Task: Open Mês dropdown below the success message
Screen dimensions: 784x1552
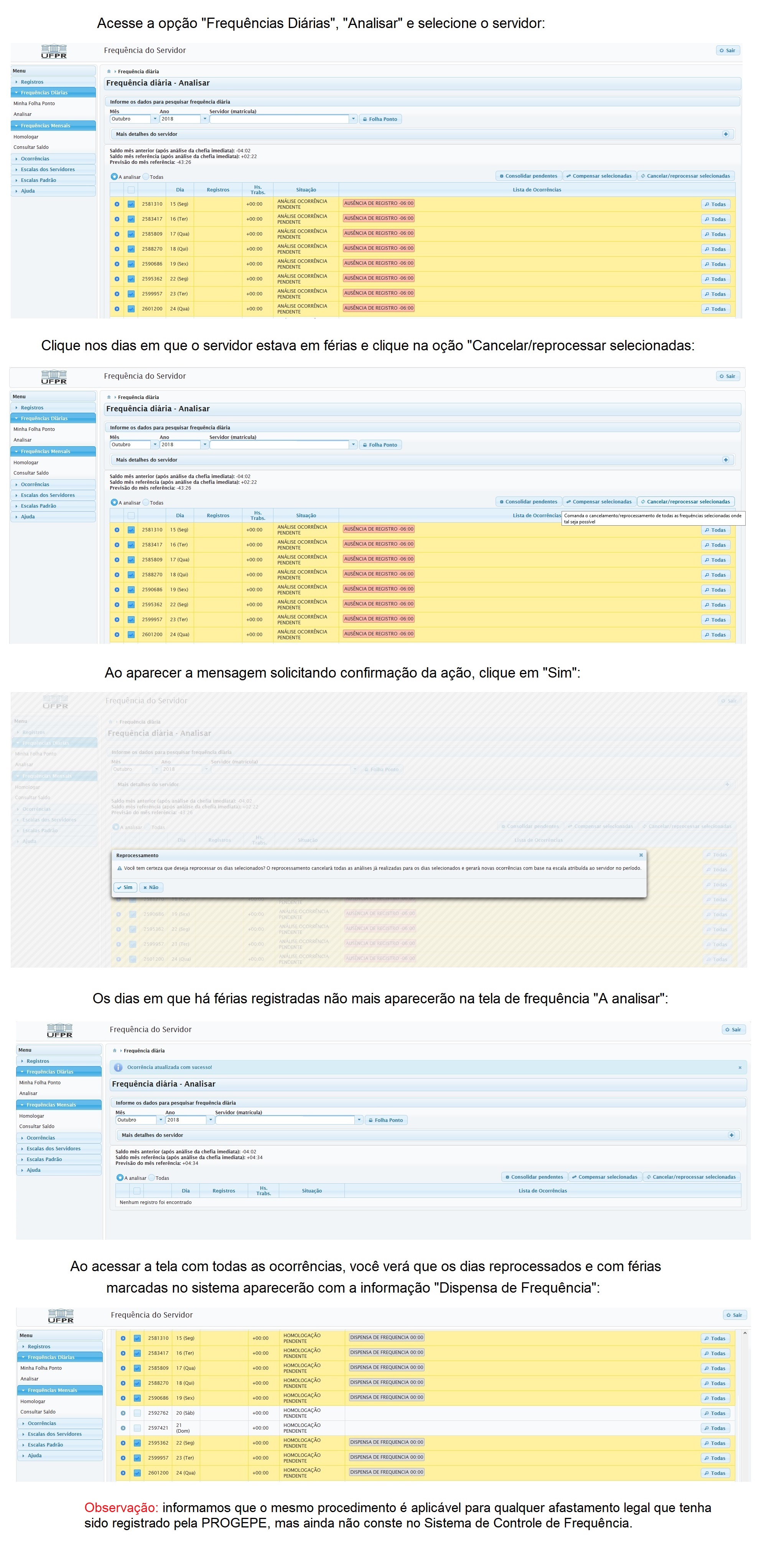Action: click(x=161, y=1120)
